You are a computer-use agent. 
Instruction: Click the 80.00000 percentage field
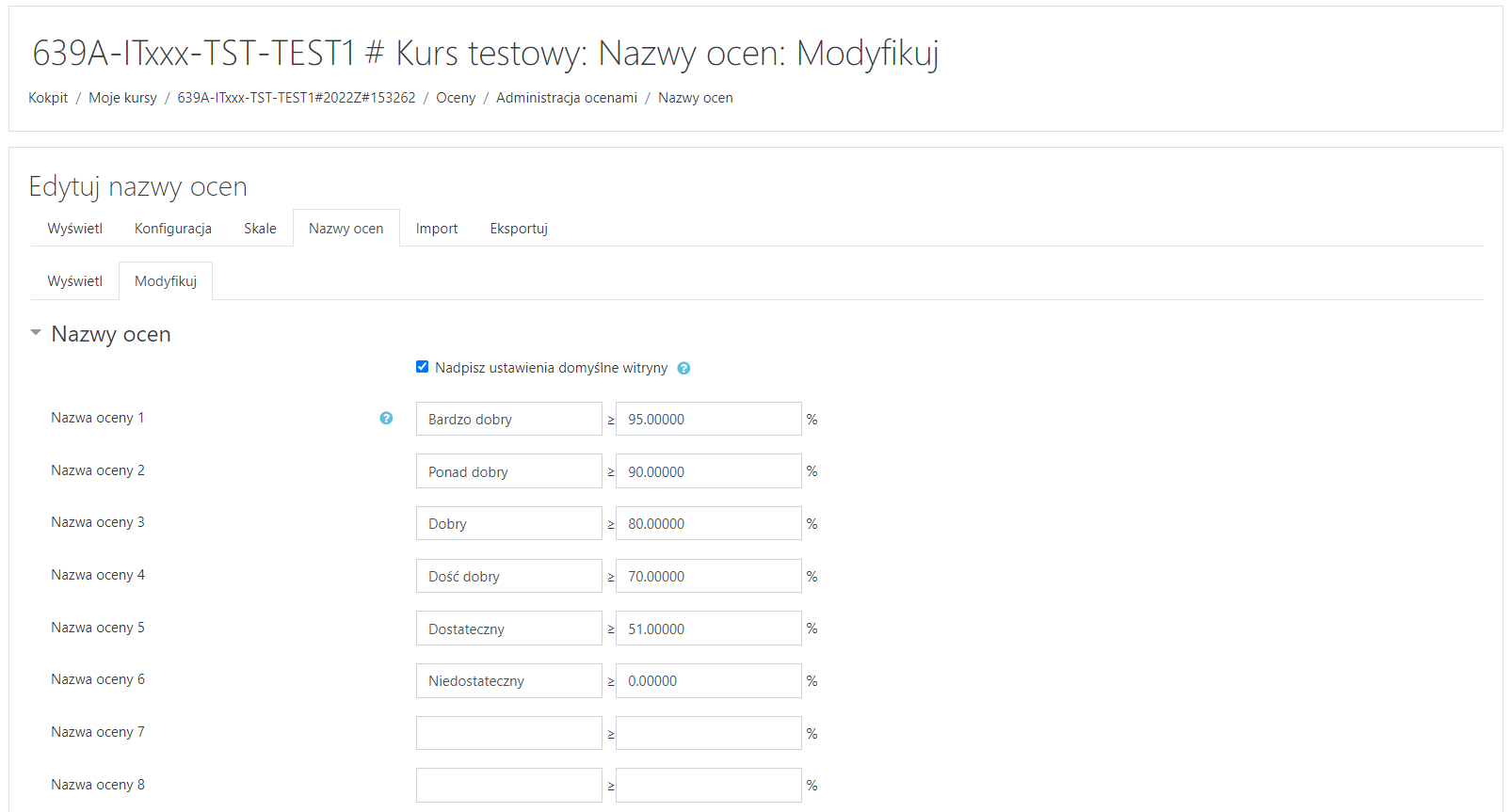pos(709,523)
